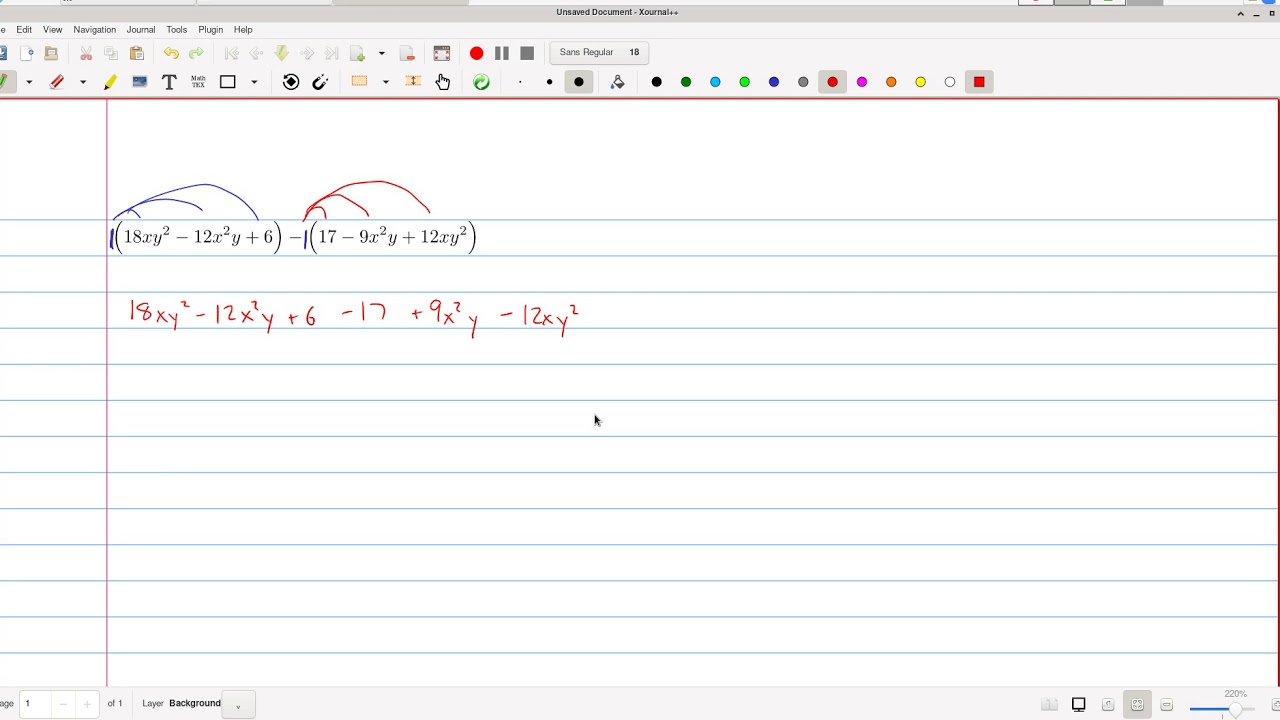The image size is (1280, 720).
Task: Open the Math TeX tool
Action: click(198, 82)
